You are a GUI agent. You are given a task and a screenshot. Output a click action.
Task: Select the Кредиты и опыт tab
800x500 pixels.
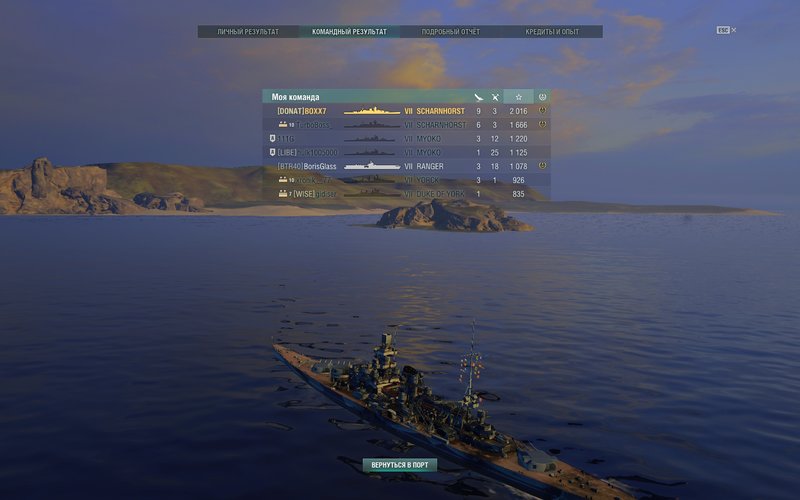point(552,32)
